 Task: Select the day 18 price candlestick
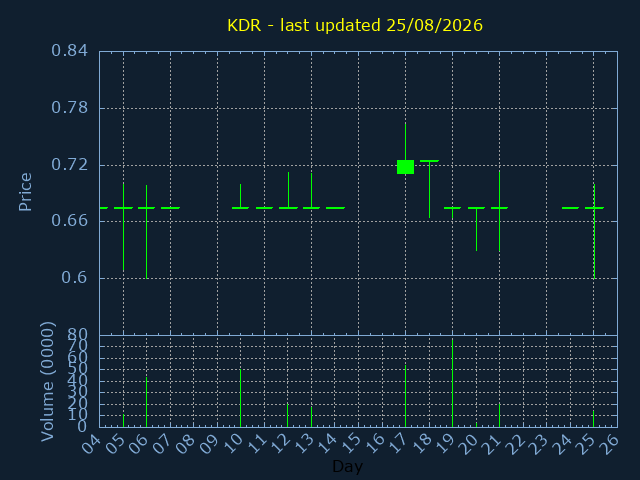click(429, 189)
